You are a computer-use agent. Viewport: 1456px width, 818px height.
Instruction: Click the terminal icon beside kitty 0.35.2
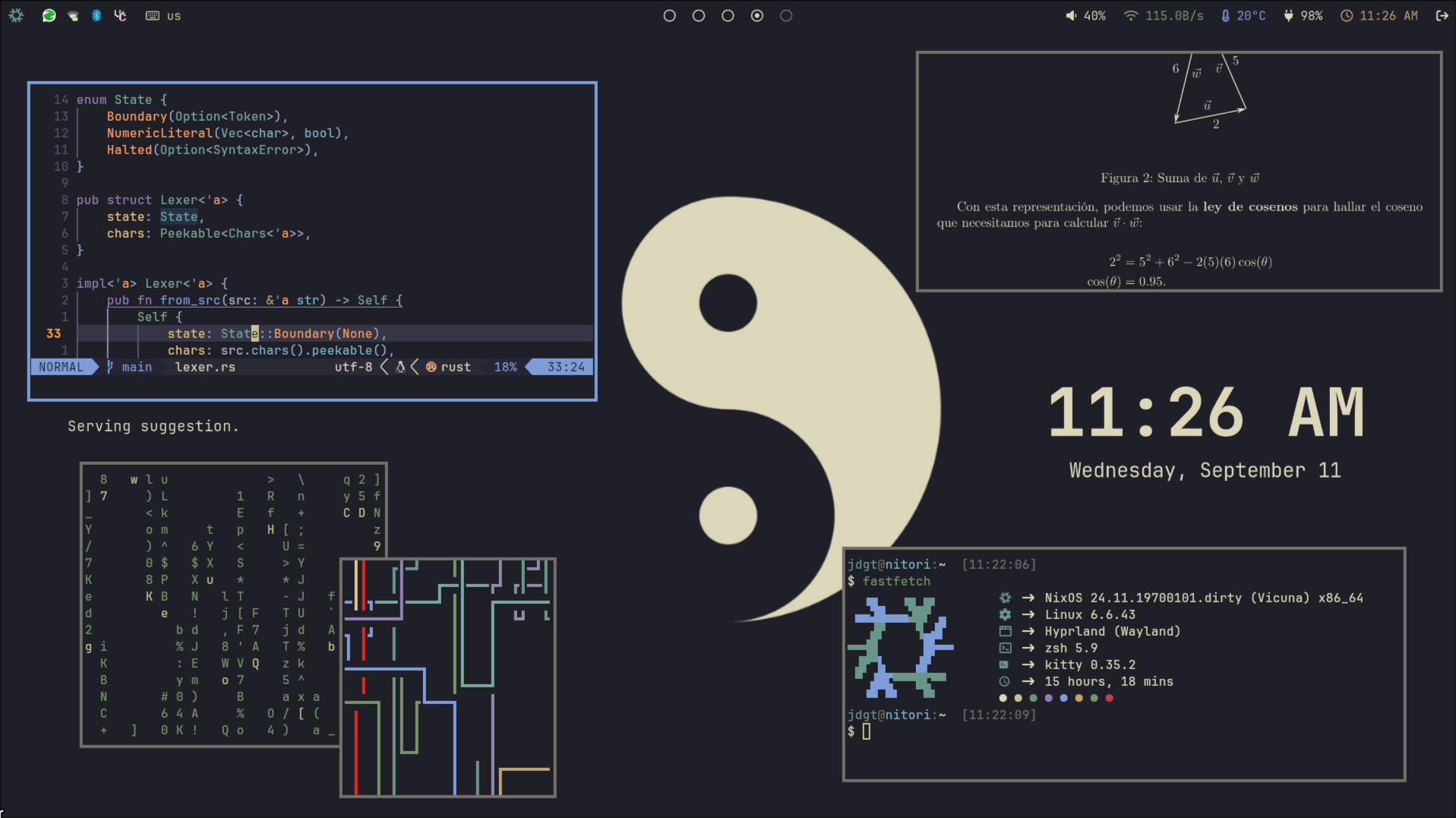1004,665
